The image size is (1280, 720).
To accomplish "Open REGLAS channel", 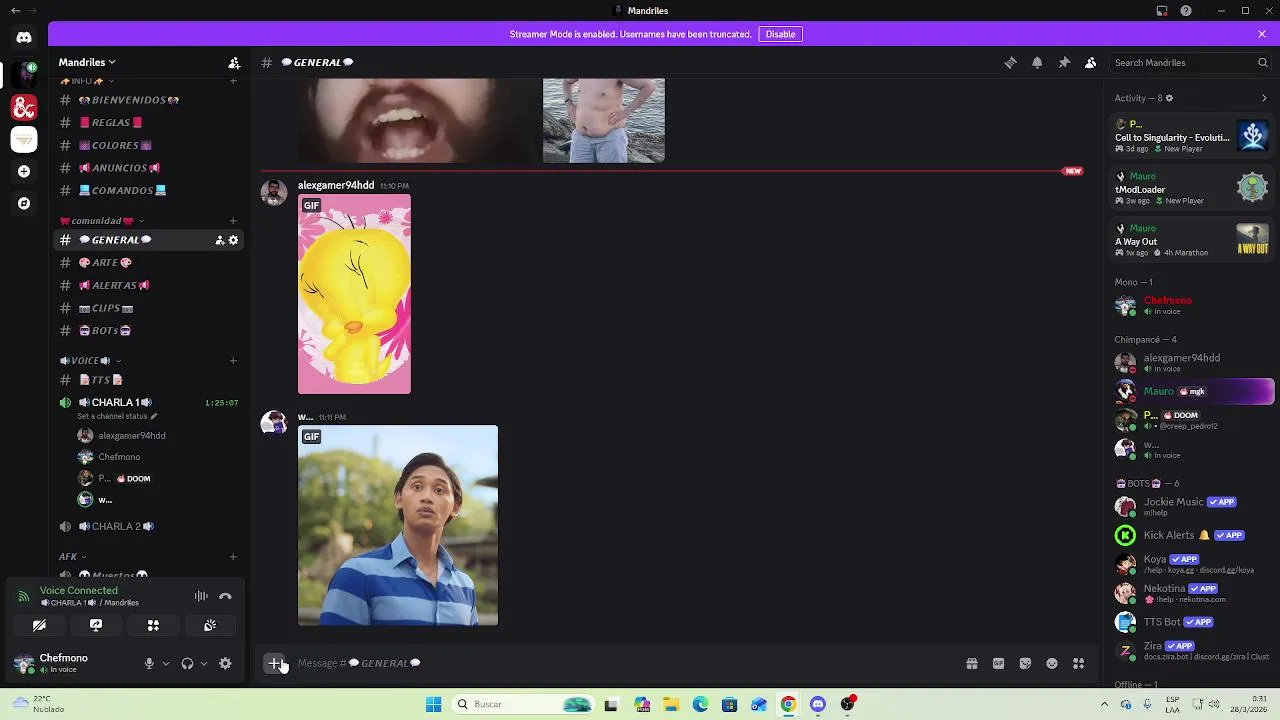I will (148, 122).
